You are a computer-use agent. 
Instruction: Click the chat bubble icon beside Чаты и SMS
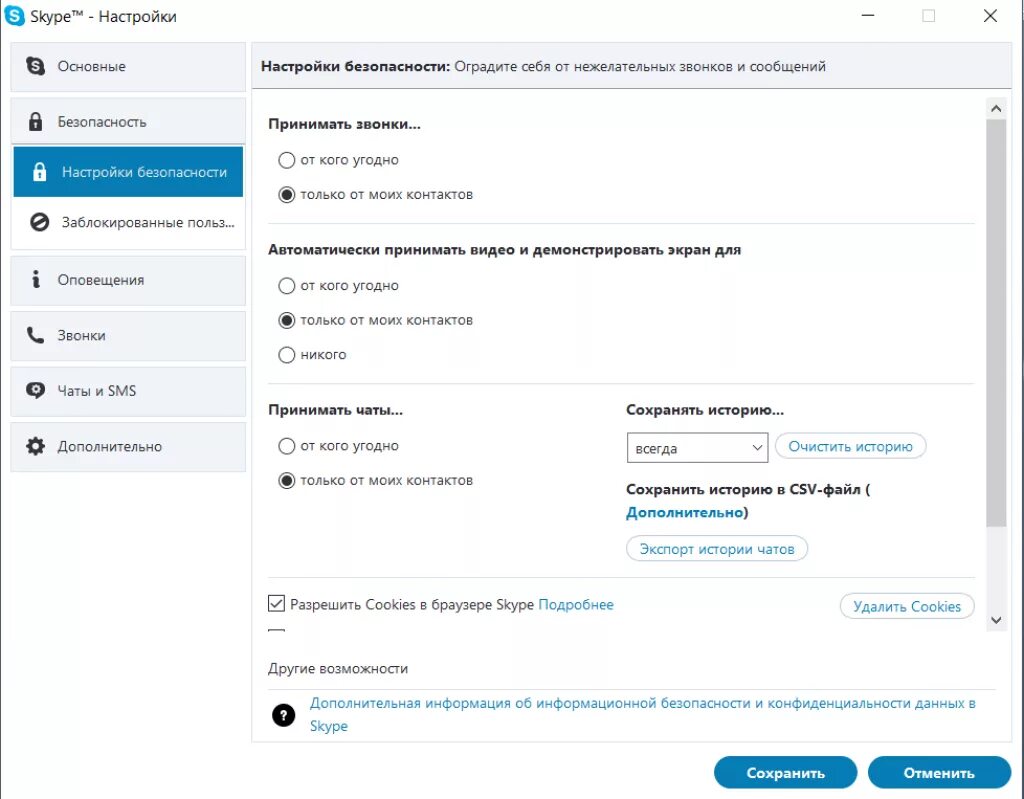click(36, 391)
